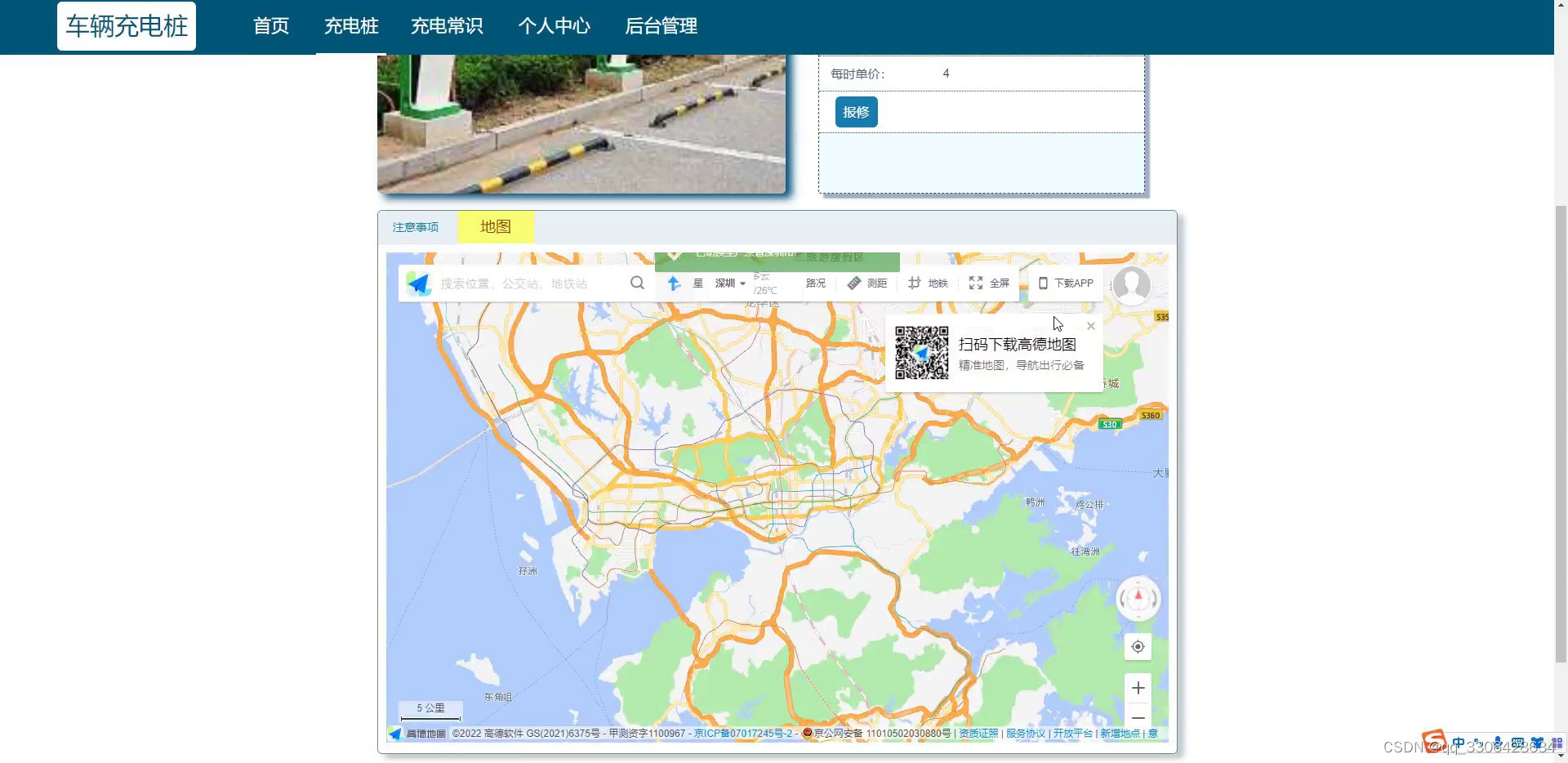Open the user avatar login icon

click(1132, 285)
